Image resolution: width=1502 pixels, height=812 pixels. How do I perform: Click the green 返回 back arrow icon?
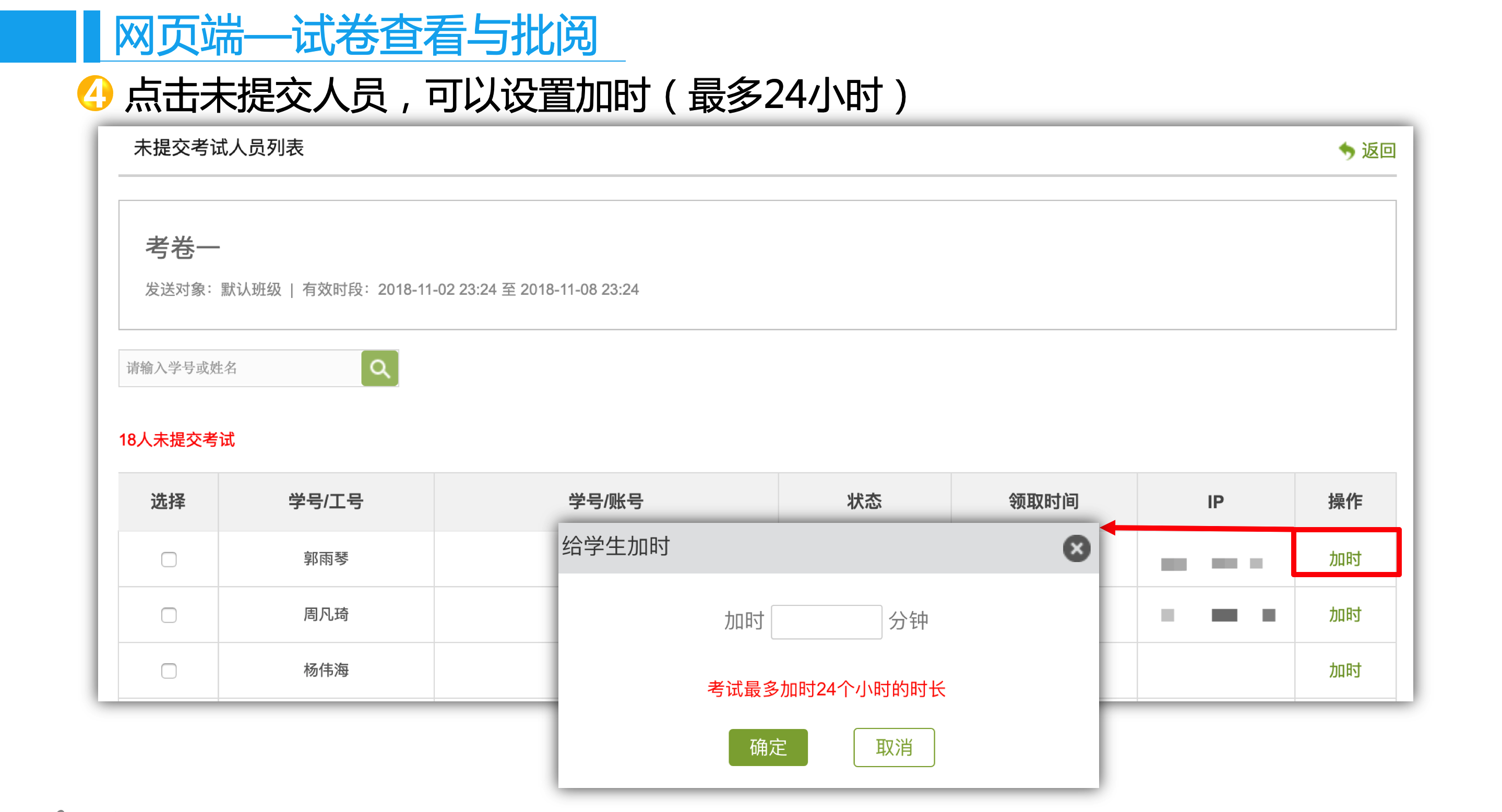[x=1346, y=150]
